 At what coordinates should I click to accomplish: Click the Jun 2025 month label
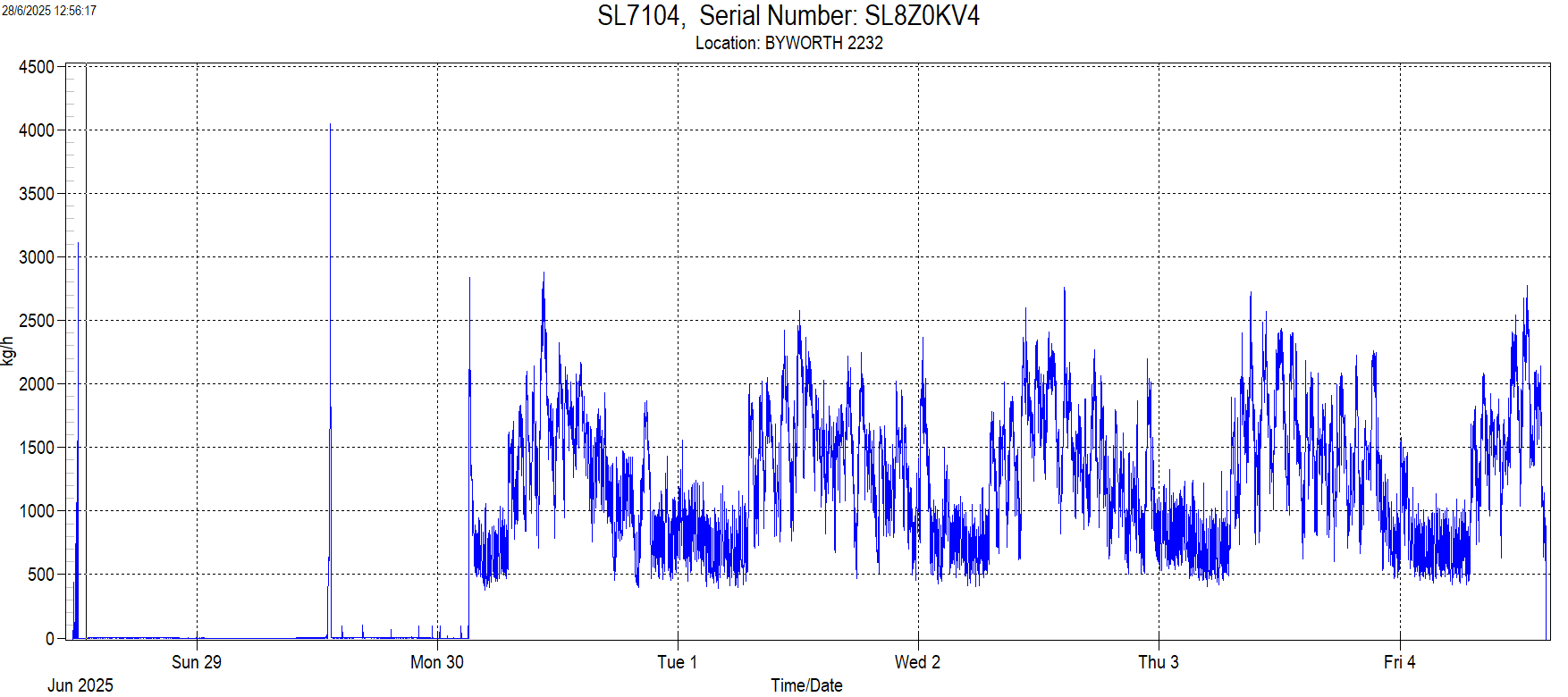[x=80, y=685]
